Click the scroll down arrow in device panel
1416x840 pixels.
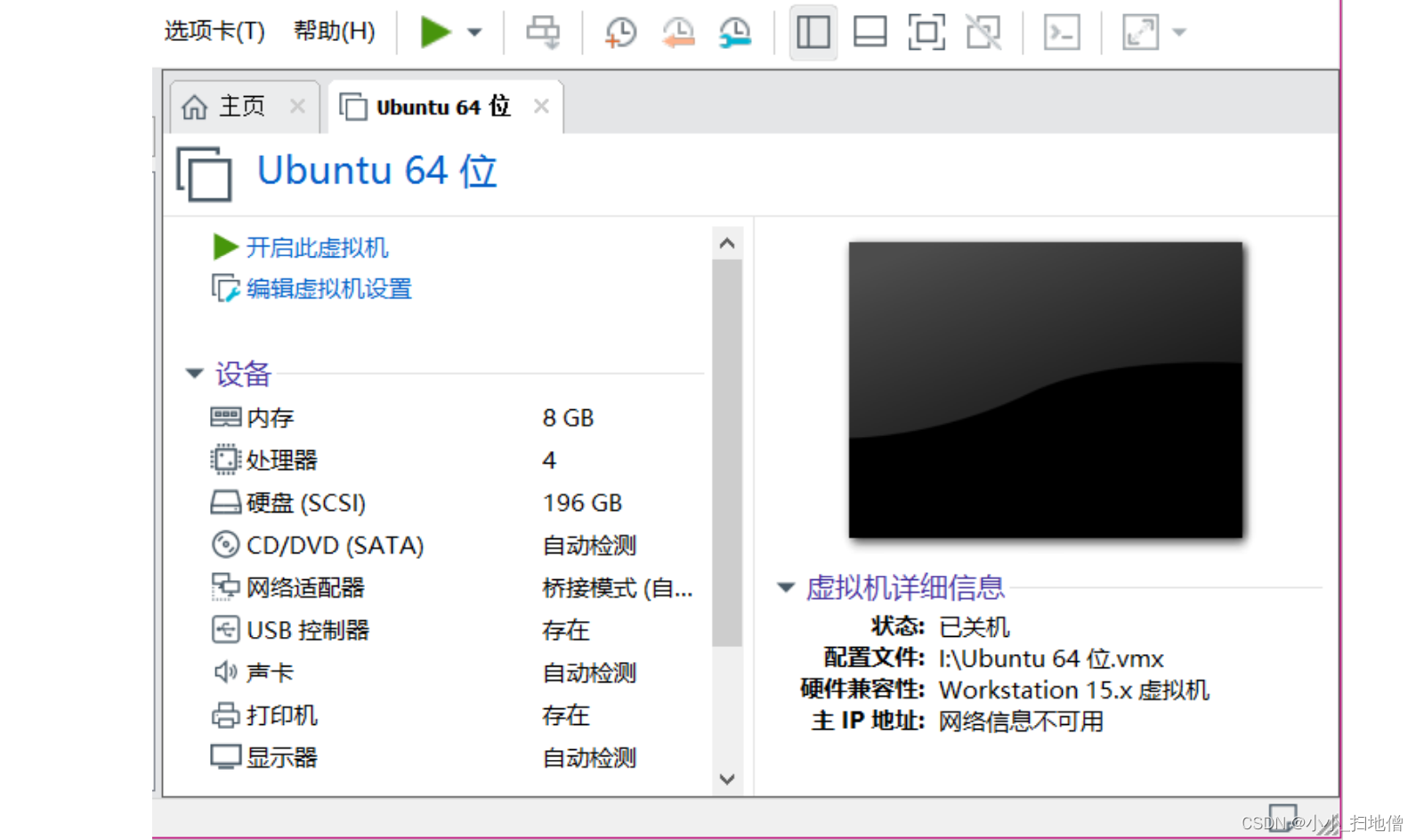[727, 779]
